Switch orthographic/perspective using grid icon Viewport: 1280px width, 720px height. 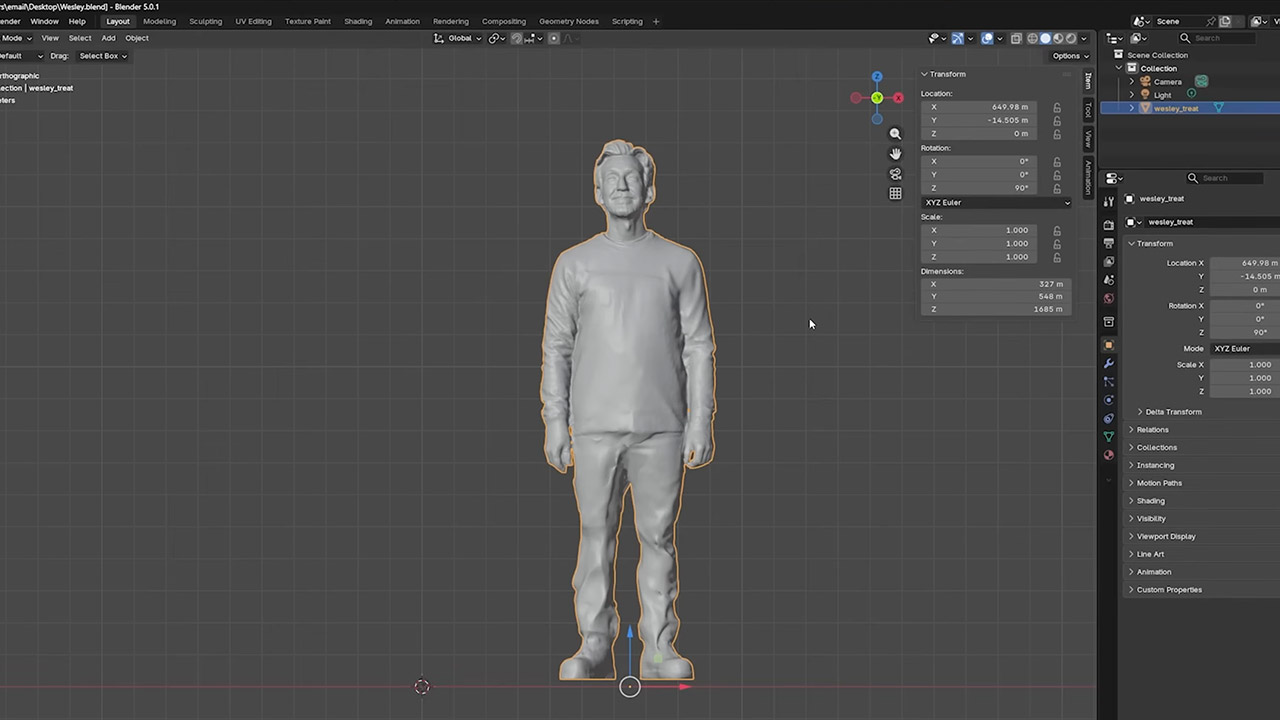point(895,194)
